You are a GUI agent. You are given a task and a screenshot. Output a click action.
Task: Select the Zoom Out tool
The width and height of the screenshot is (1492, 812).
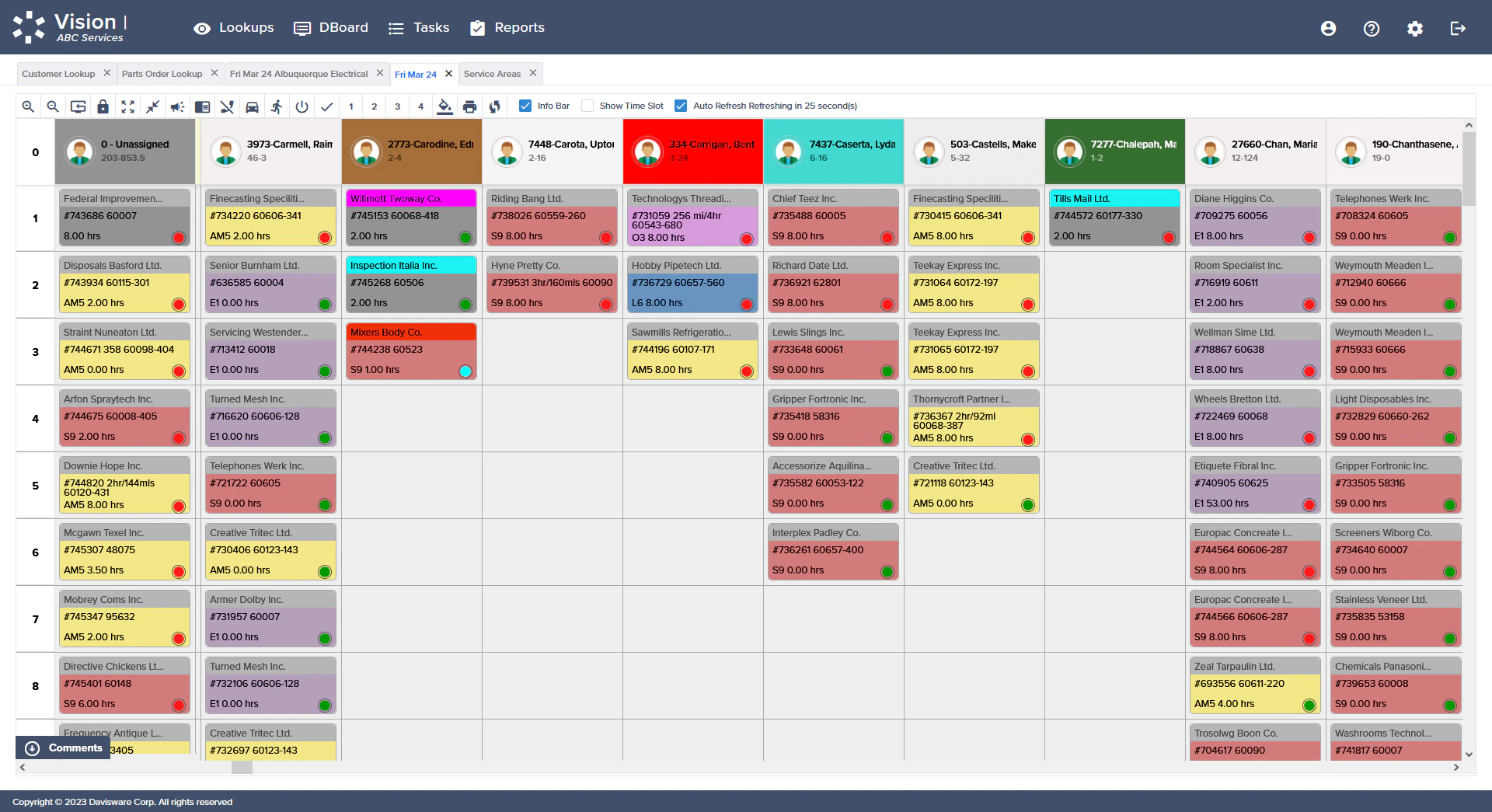coord(53,106)
